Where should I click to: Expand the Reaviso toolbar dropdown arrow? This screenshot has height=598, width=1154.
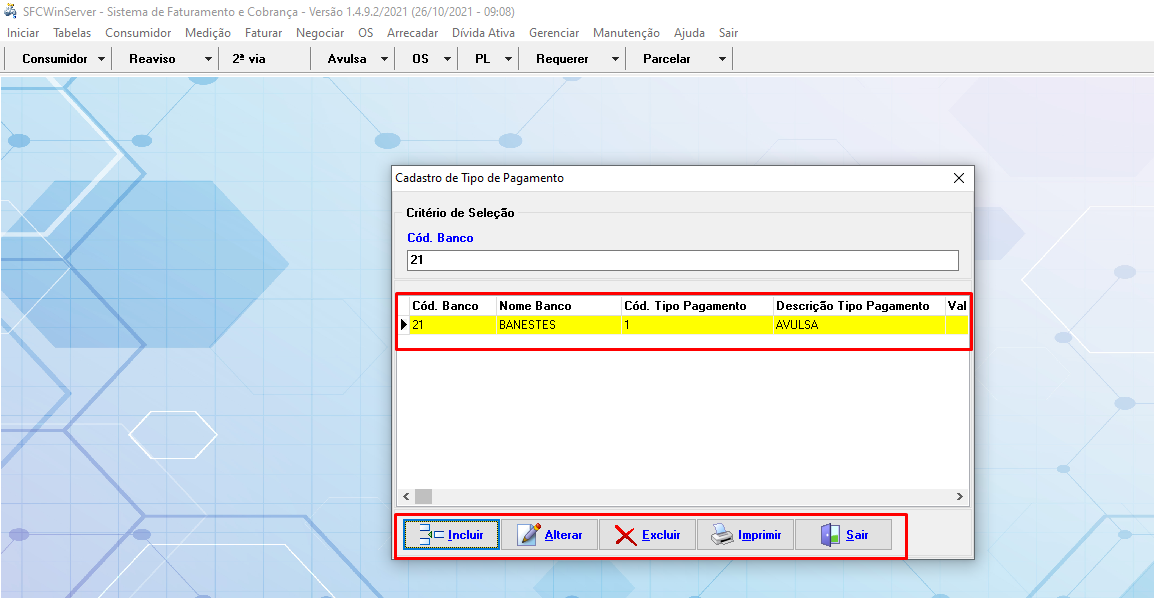point(208,59)
